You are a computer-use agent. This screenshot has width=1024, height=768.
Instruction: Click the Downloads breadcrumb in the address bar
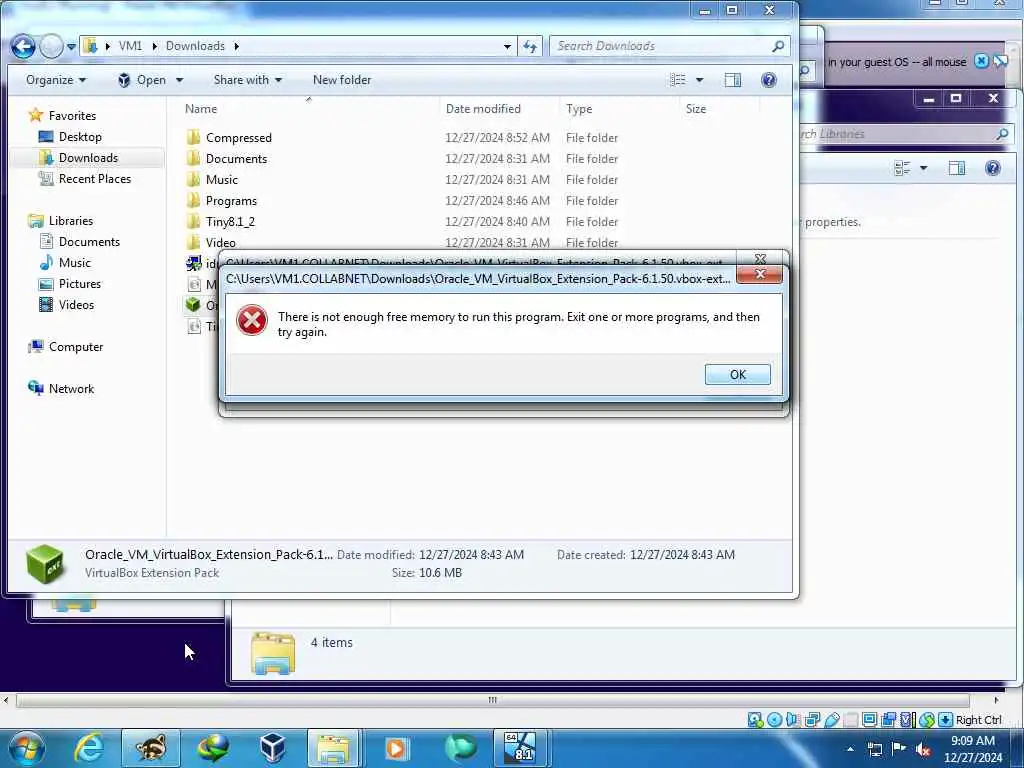[195, 46]
